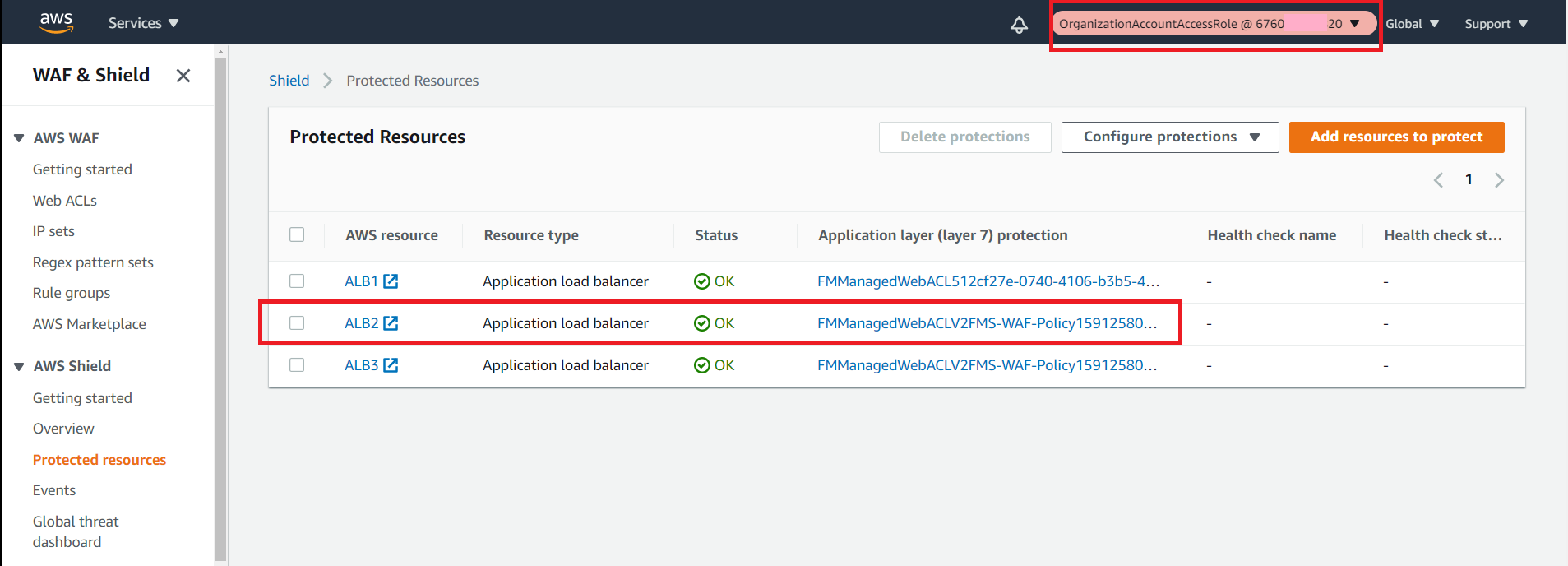Click page number 1
The width and height of the screenshot is (1568, 566).
click(1469, 179)
